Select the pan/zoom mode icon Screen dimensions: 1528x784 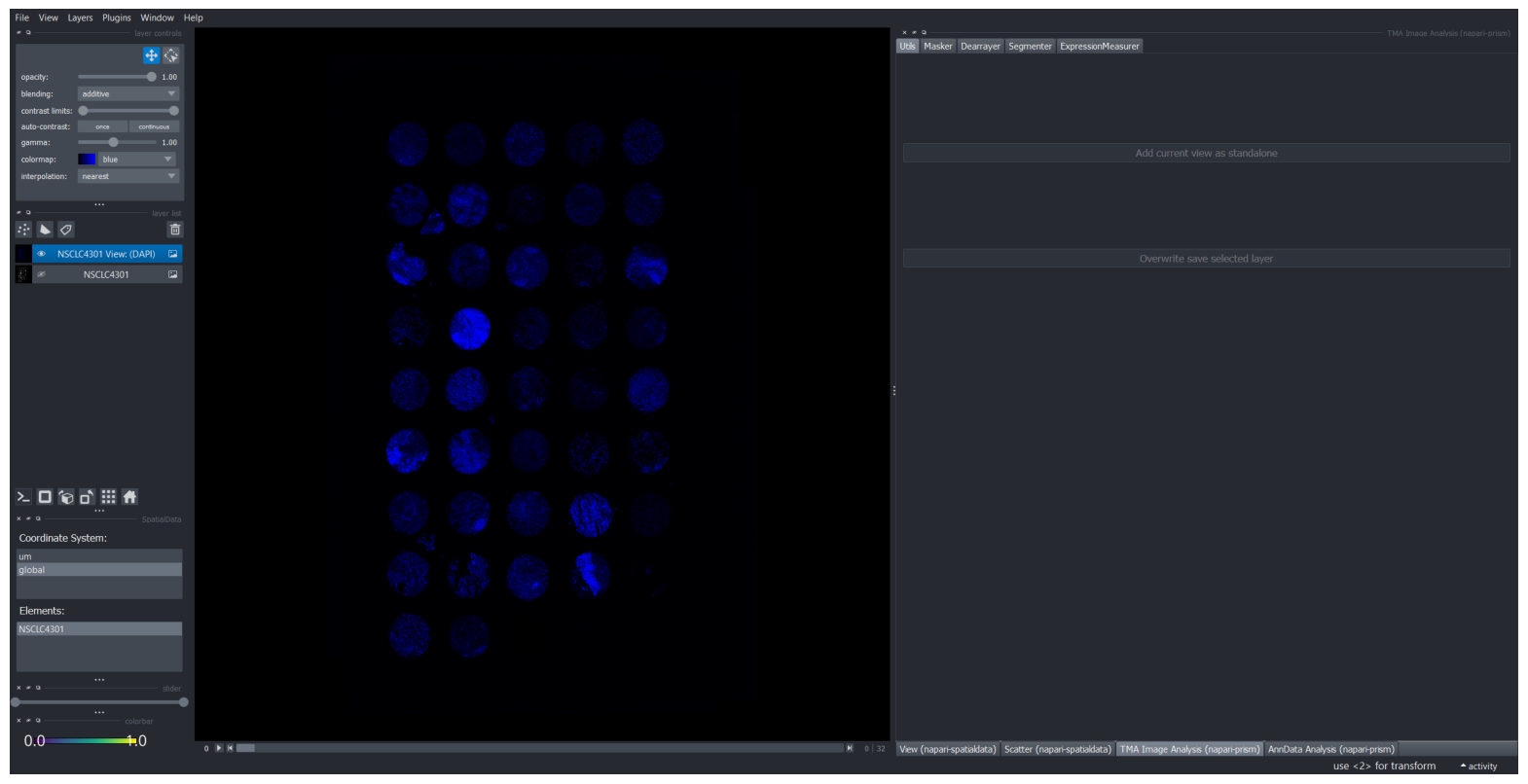tap(151, 55)
